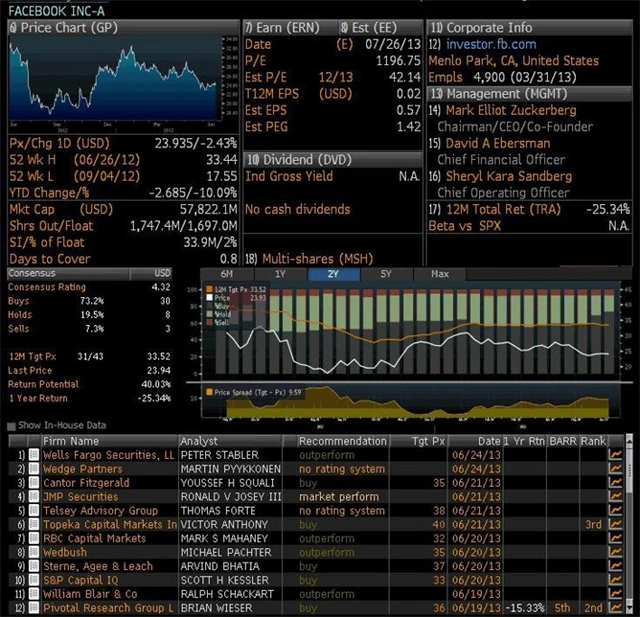Click the document icon before Cantor Fitzgerald
640x617 pixels.
click(x=34, y=483)
